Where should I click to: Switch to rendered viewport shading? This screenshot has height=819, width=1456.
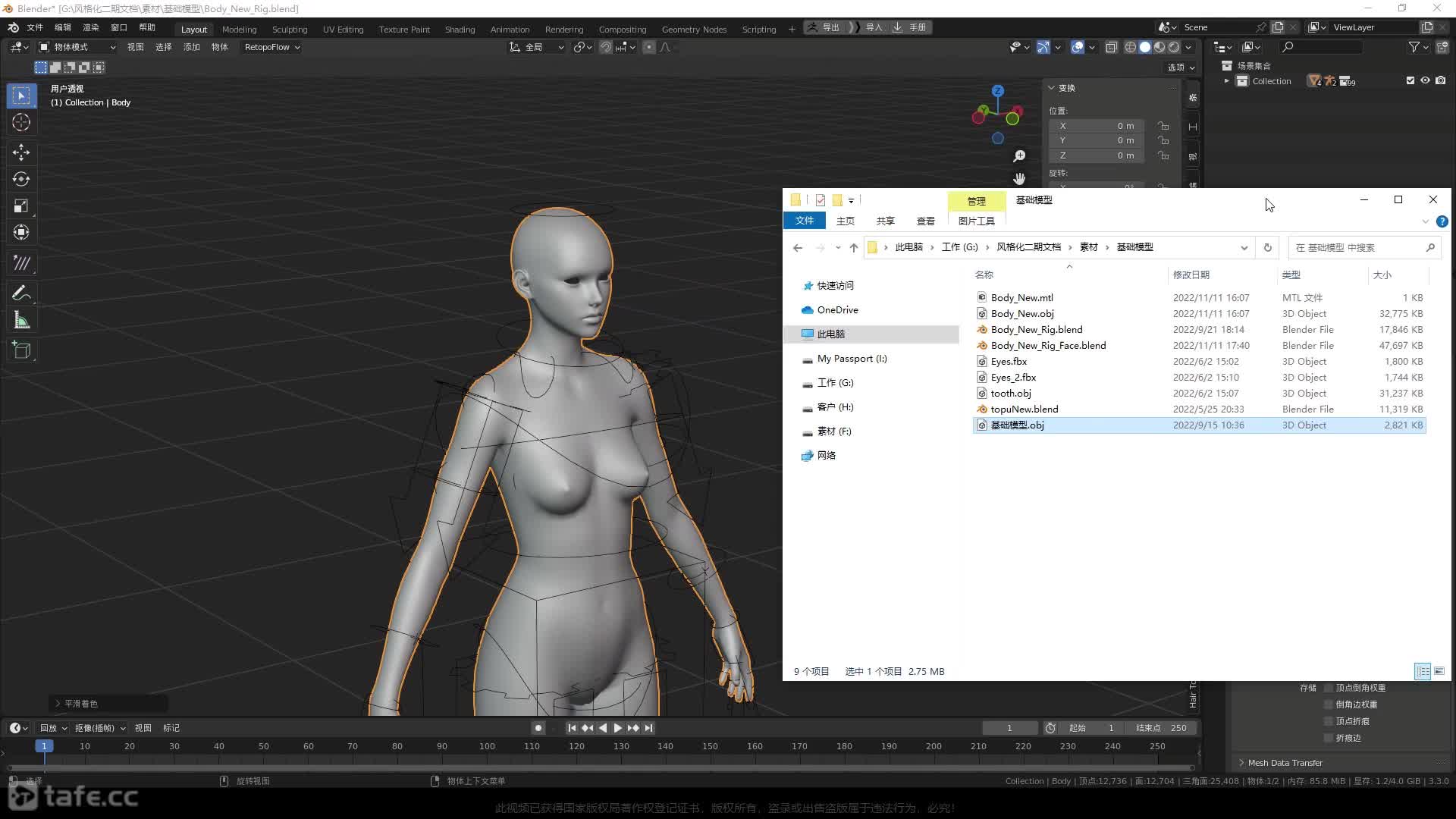coord(1174,47)
